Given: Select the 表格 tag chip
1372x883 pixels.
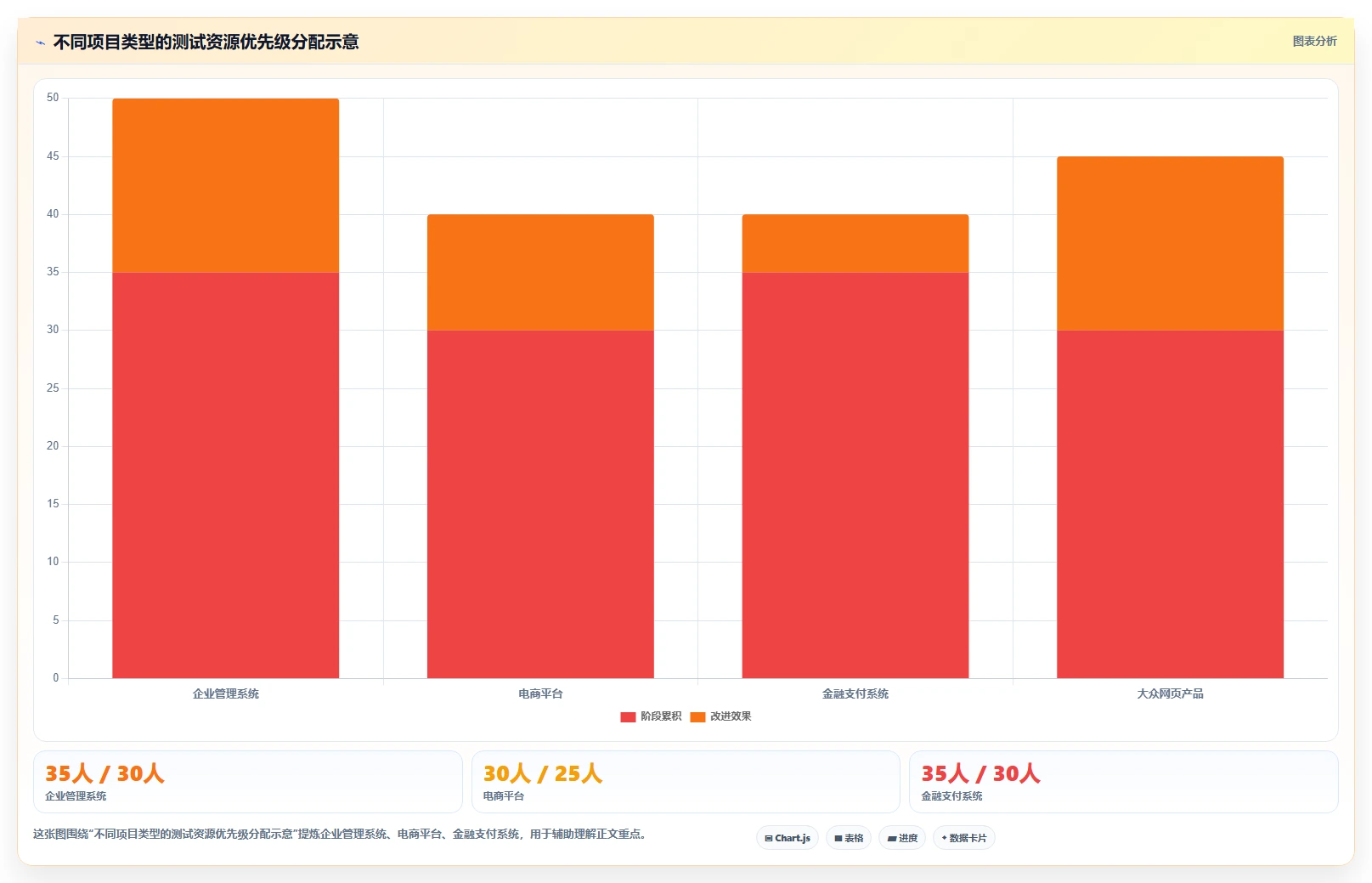Looking at the screenshot, I should [x=849, y=838].
